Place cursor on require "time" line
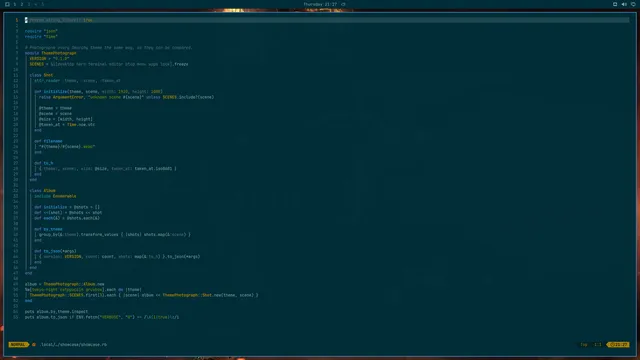Image resolution: width=640 pixels, height=360 pixels. [41, 36]
